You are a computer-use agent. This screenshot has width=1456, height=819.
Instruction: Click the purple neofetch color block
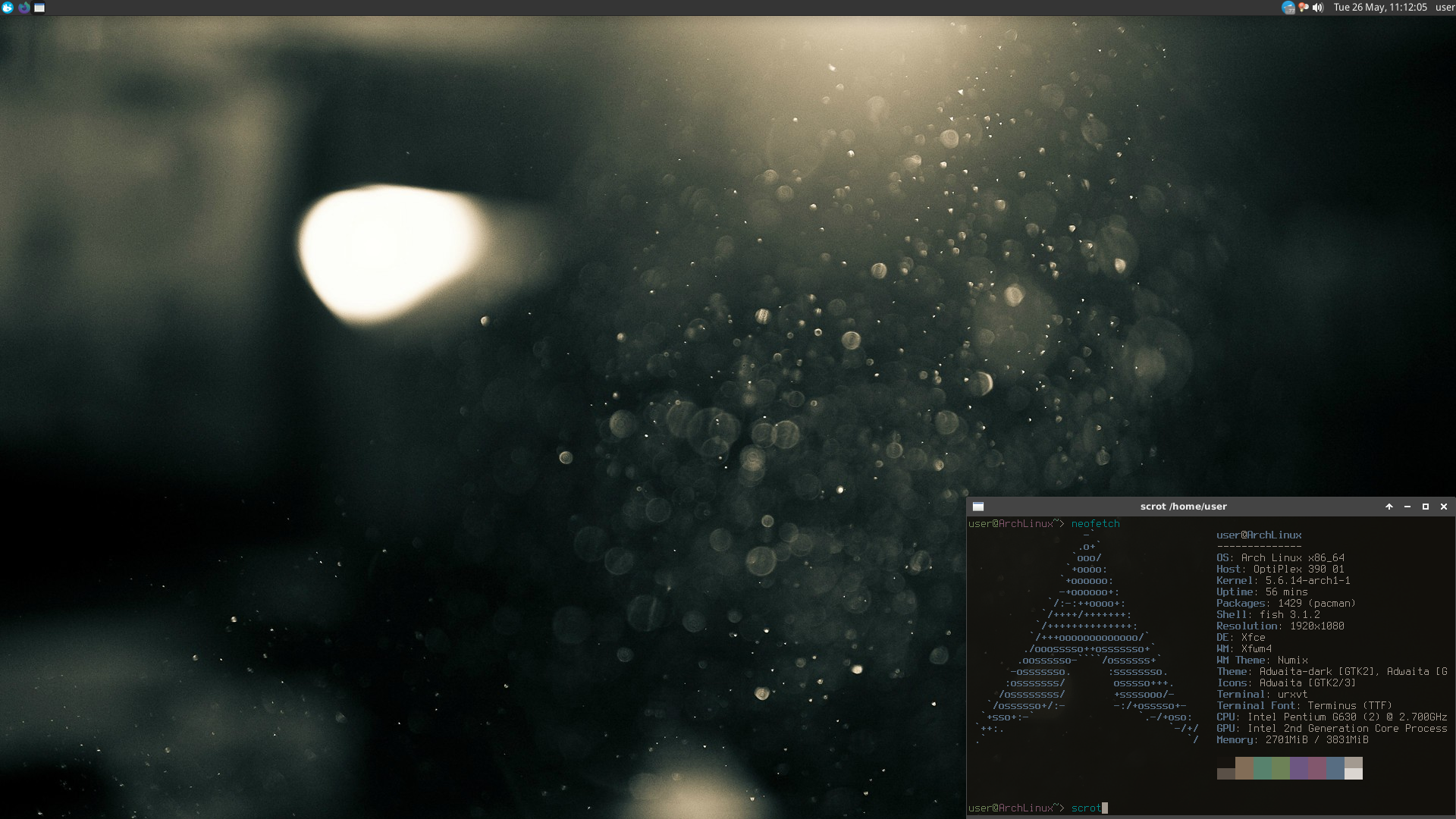[x=1299, y=768]
